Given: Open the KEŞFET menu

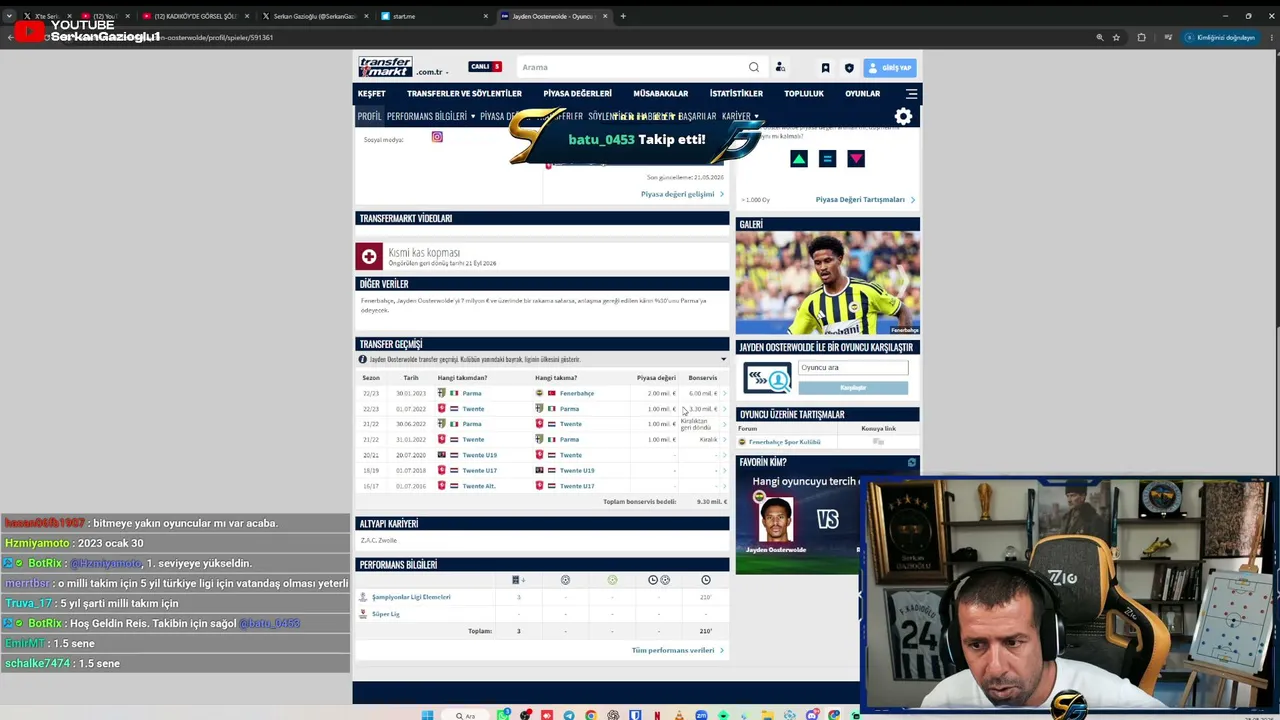Looking at the screenshot, I should click(371, 94).
